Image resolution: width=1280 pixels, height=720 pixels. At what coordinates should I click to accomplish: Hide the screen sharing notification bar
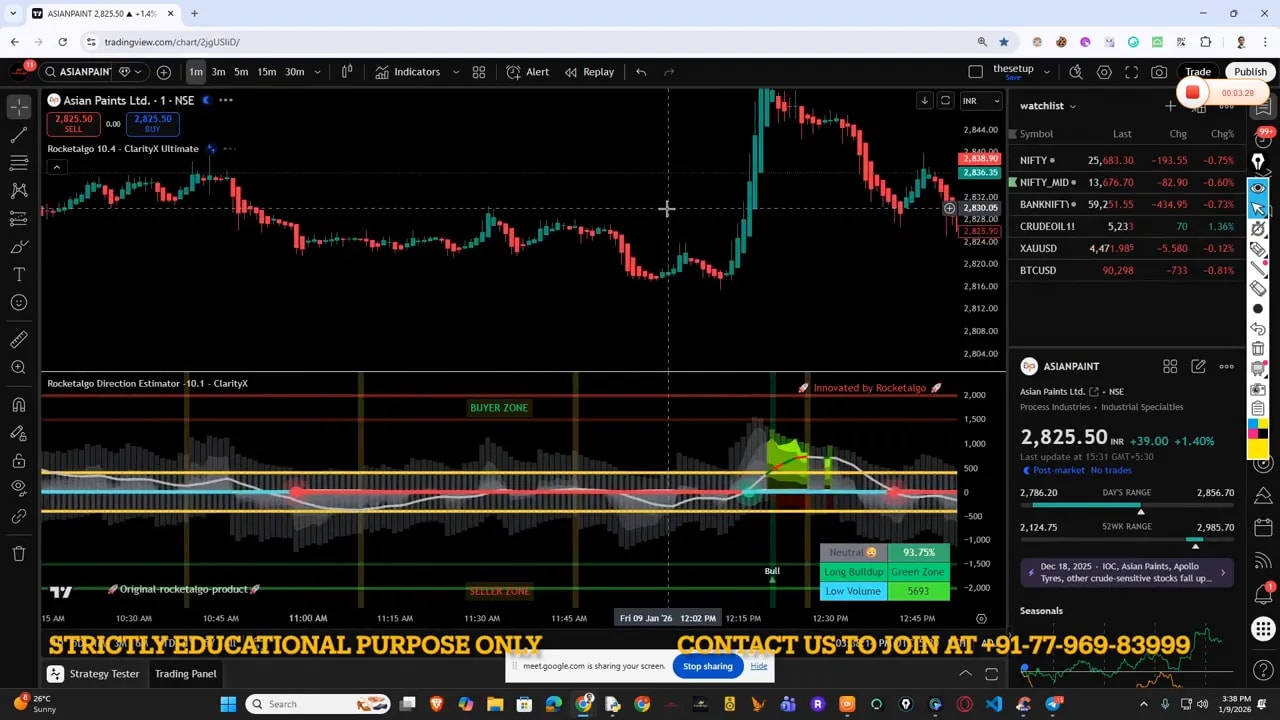(x=759, y=666)
